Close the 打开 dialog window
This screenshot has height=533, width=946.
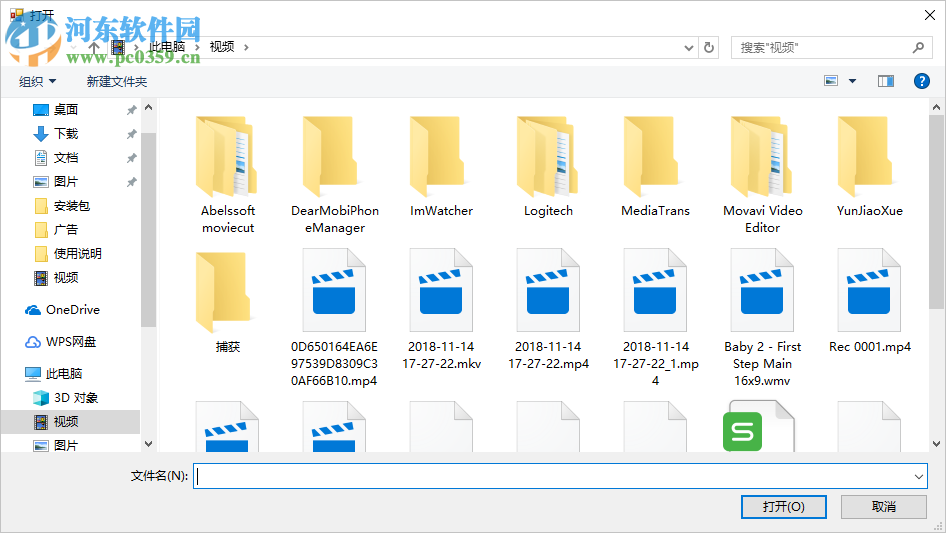(x=930, y=14)
